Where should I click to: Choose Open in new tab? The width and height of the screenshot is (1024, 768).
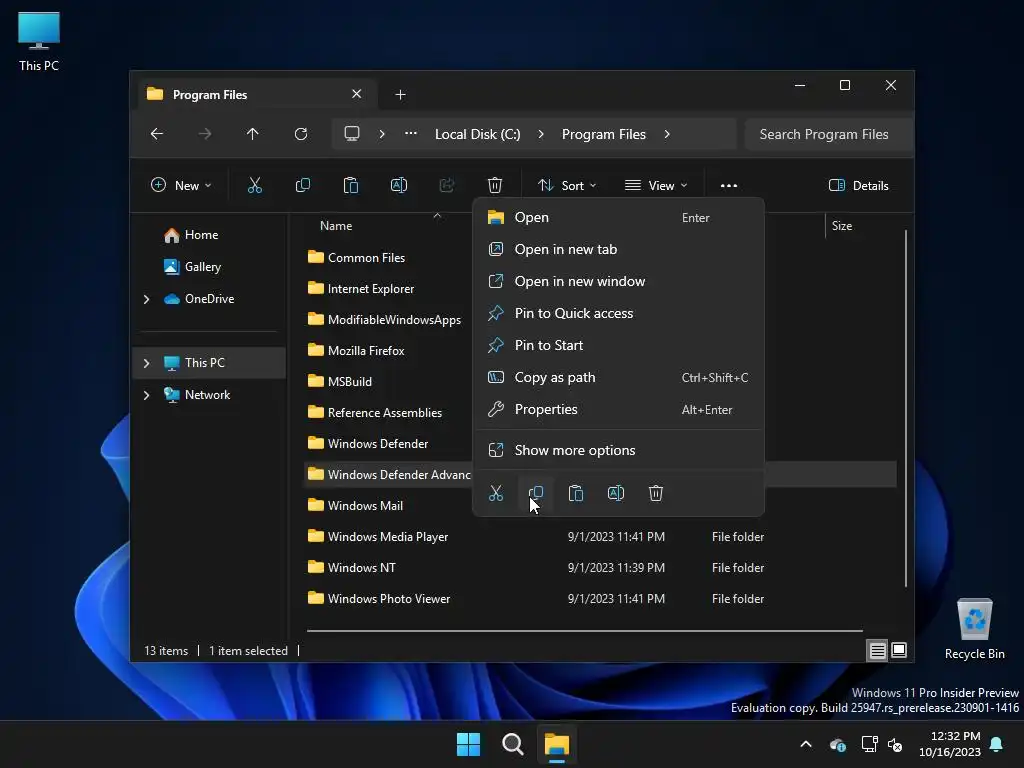(618, 249)
